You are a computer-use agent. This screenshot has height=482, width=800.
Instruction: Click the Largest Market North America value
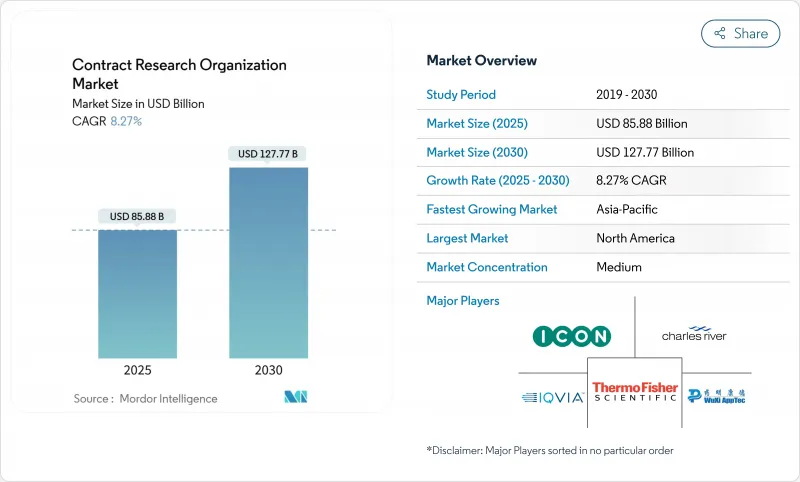click(635, 238)
